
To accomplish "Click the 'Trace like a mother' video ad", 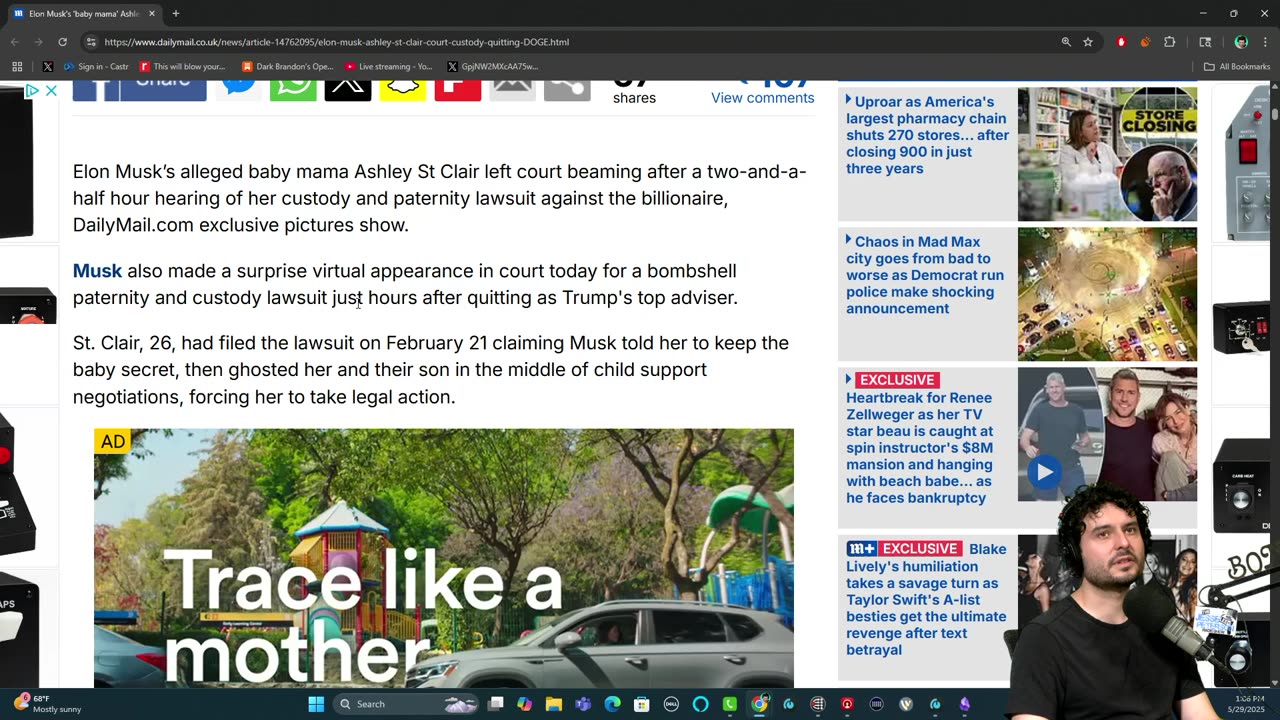I will tap(444, 558).
